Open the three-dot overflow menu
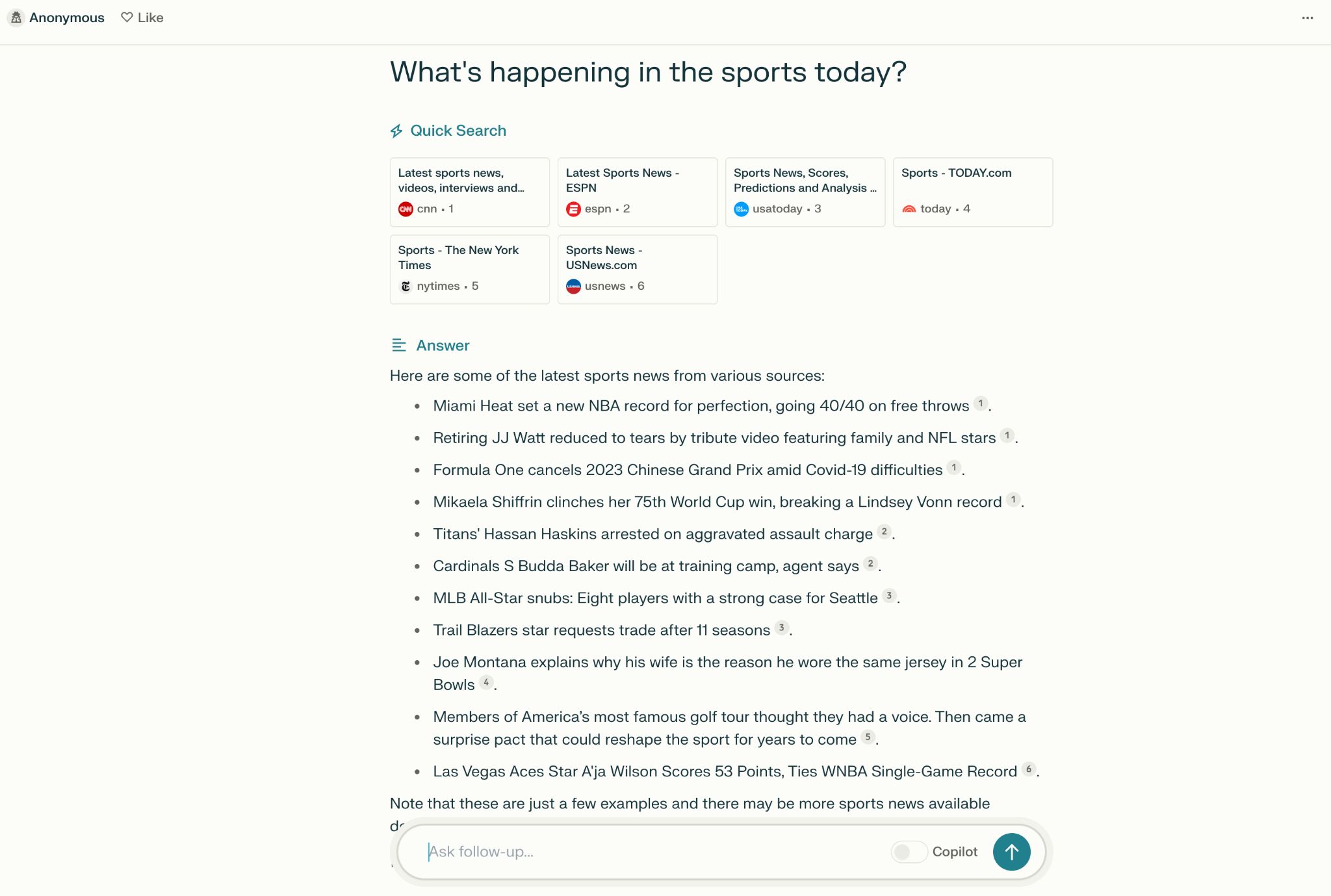The height and width of the screenshot is (896, 1331). (x=1307, y=18)
